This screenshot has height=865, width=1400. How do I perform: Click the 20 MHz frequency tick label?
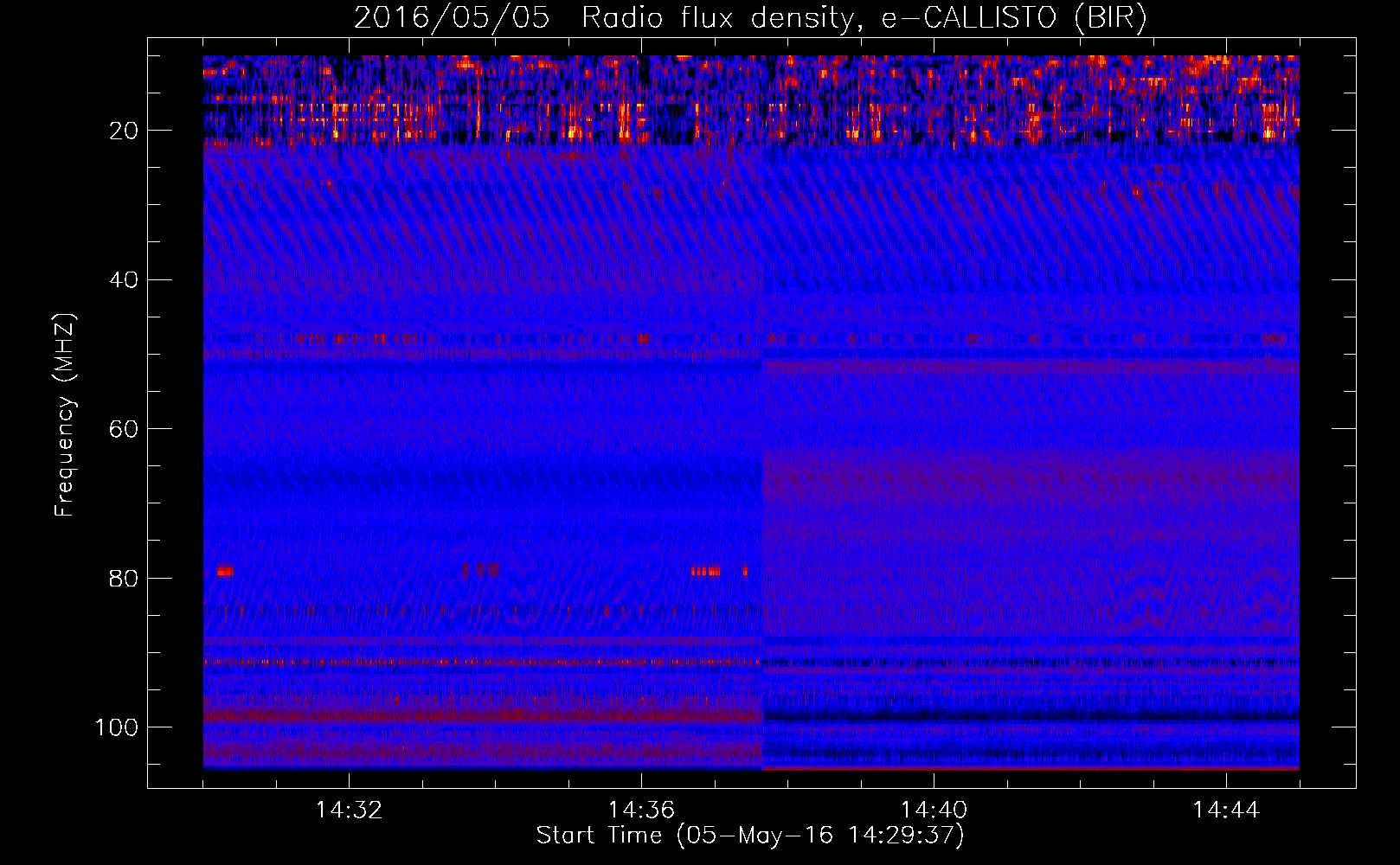pos(124,131)
